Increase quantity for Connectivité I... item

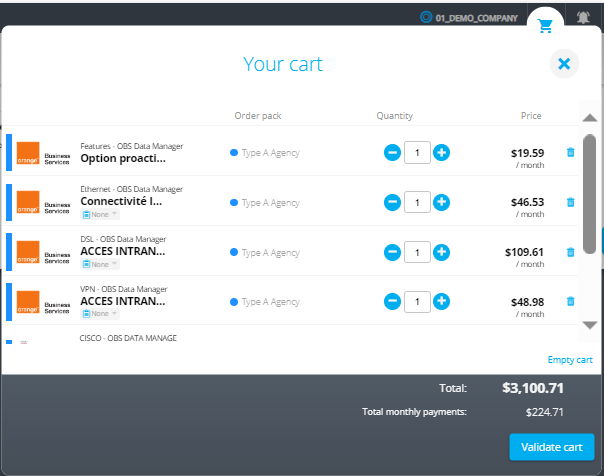pos(441,202)
